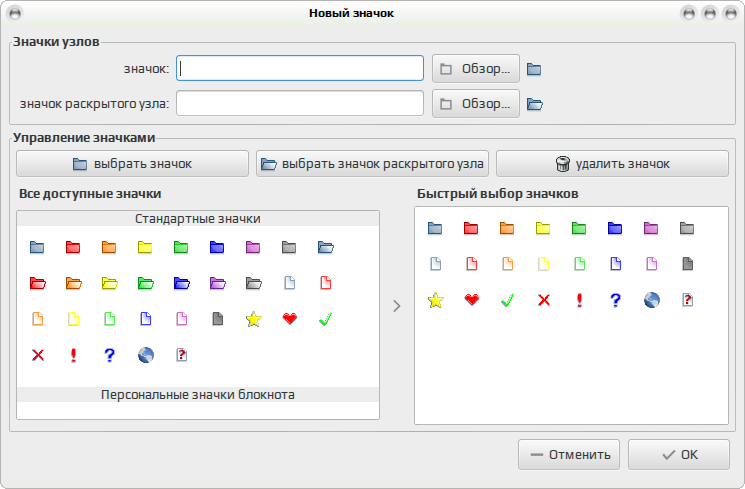Pick green document icon in standard icons list
Viewport: 745px width, 489px height.
tap(110, 318)
